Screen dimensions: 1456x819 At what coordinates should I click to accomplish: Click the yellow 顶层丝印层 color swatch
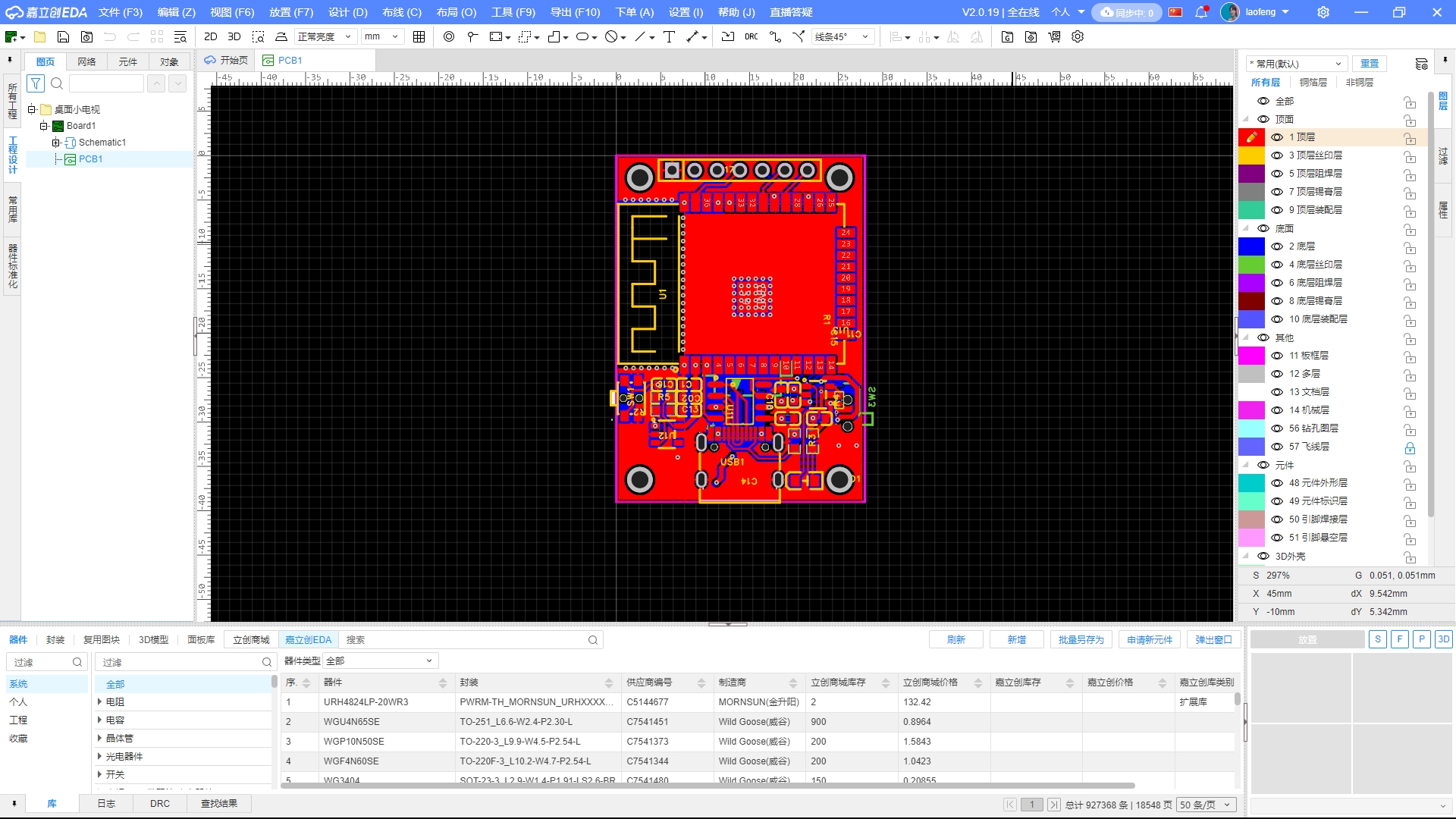pyautogui.click(x=1251, y=155)
